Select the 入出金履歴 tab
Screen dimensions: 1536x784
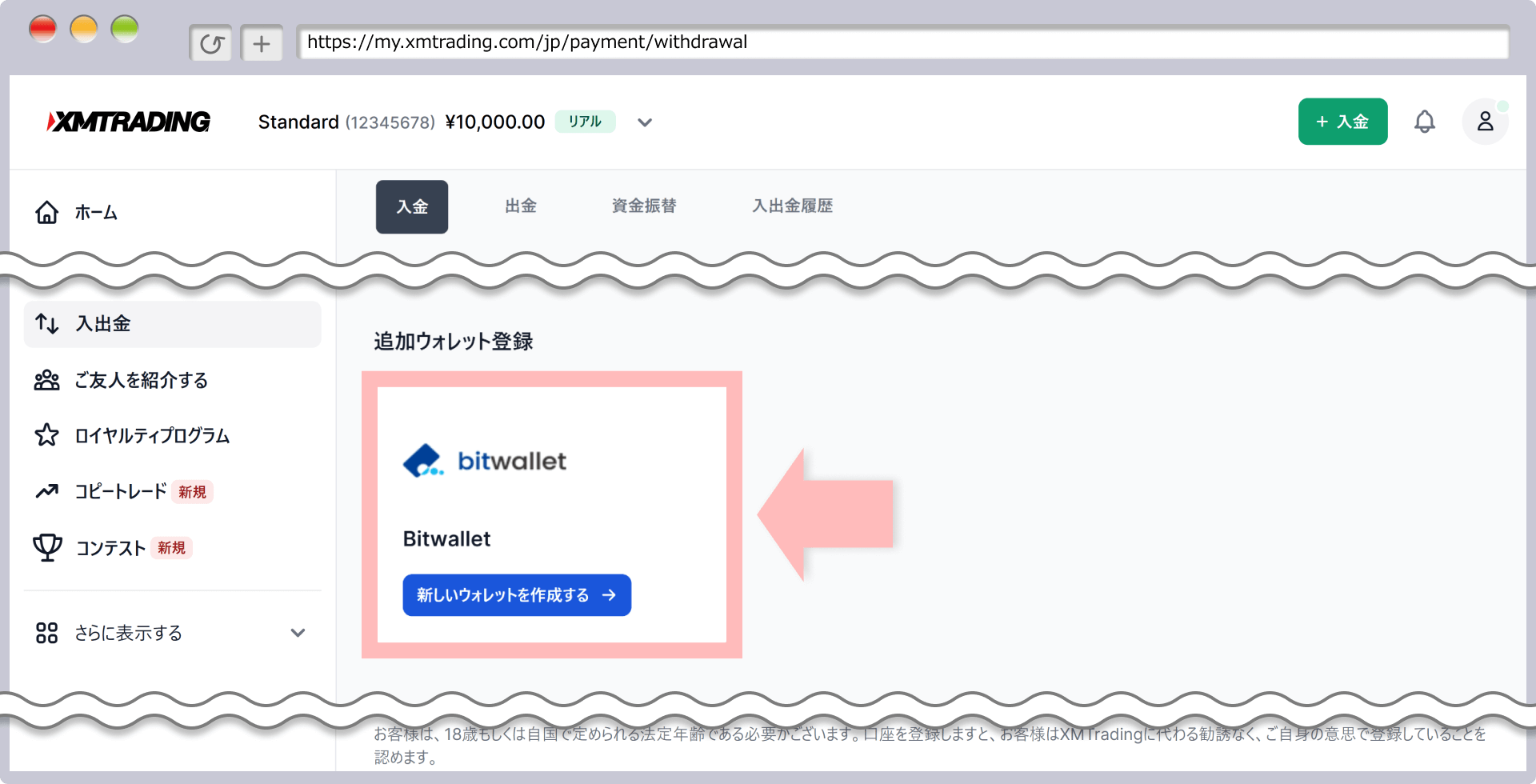click(792, 206)
